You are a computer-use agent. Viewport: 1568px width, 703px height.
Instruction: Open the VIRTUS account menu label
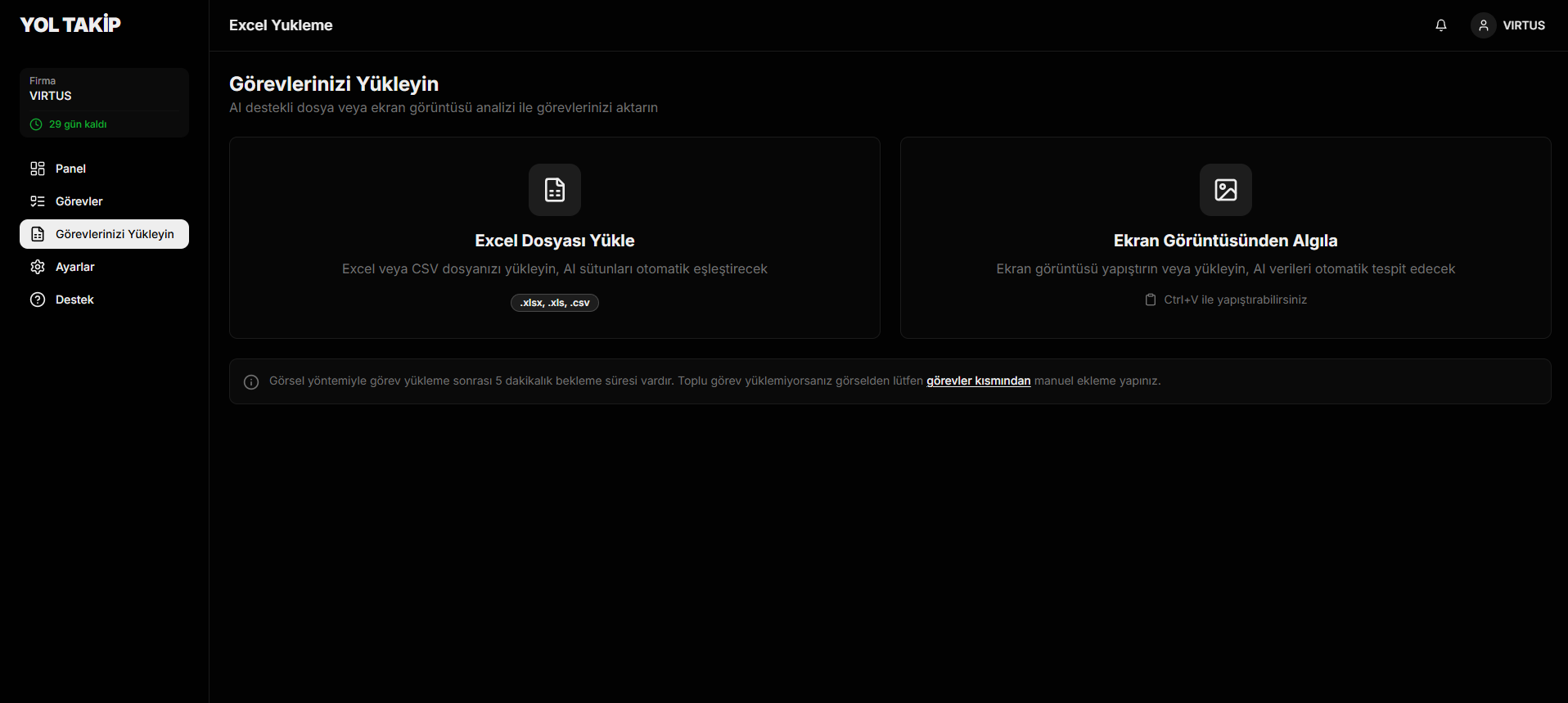pyautogui.click(x=1523, y=25)
